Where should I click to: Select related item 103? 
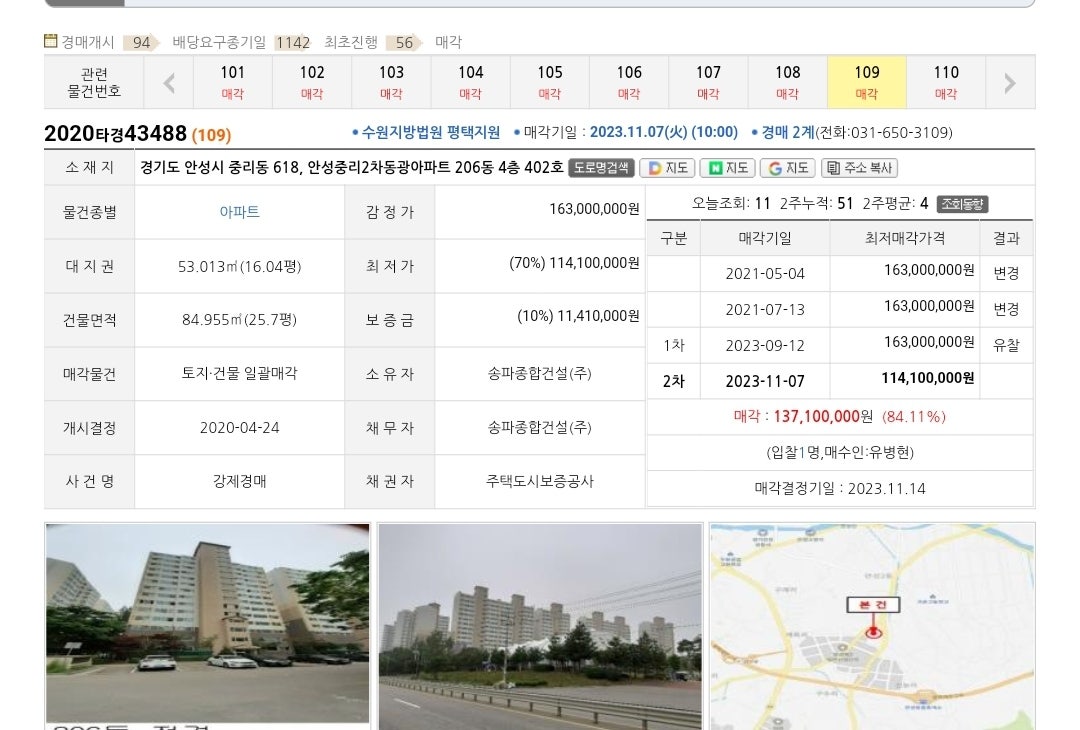(391, 82)
